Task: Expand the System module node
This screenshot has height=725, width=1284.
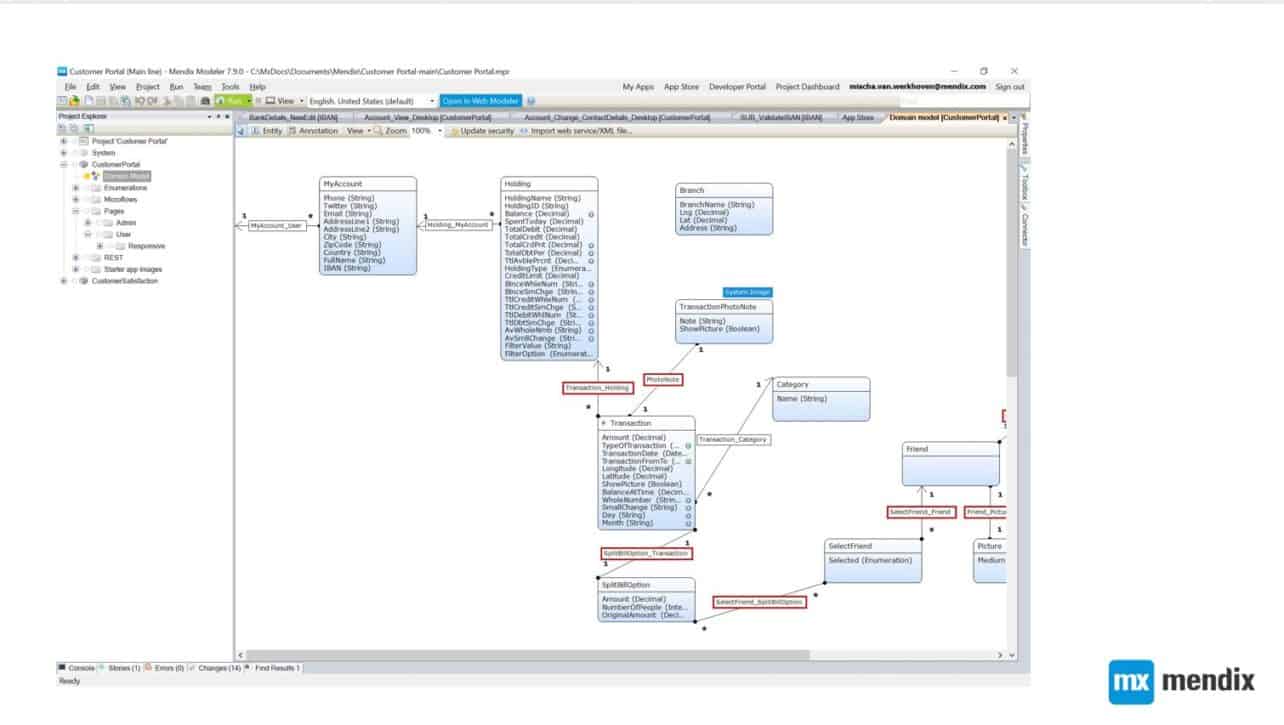Action: pos(64,153)
